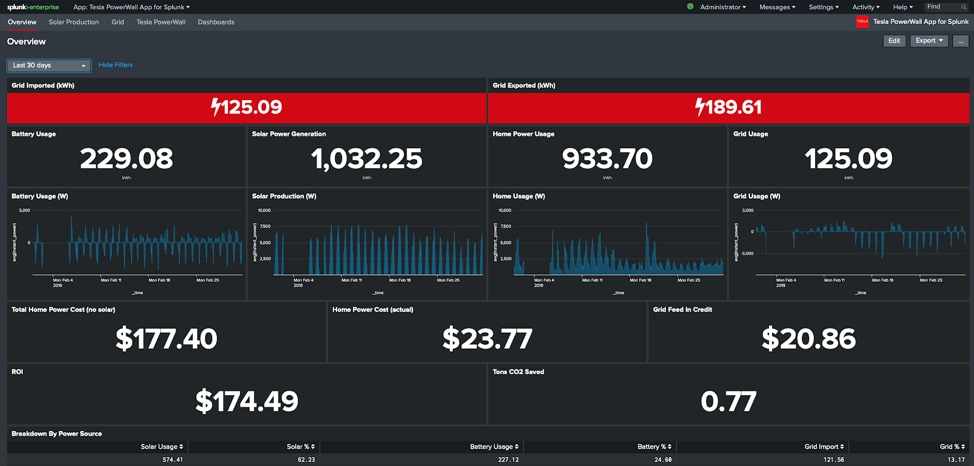Click the green health status indicator

(690, 7)
